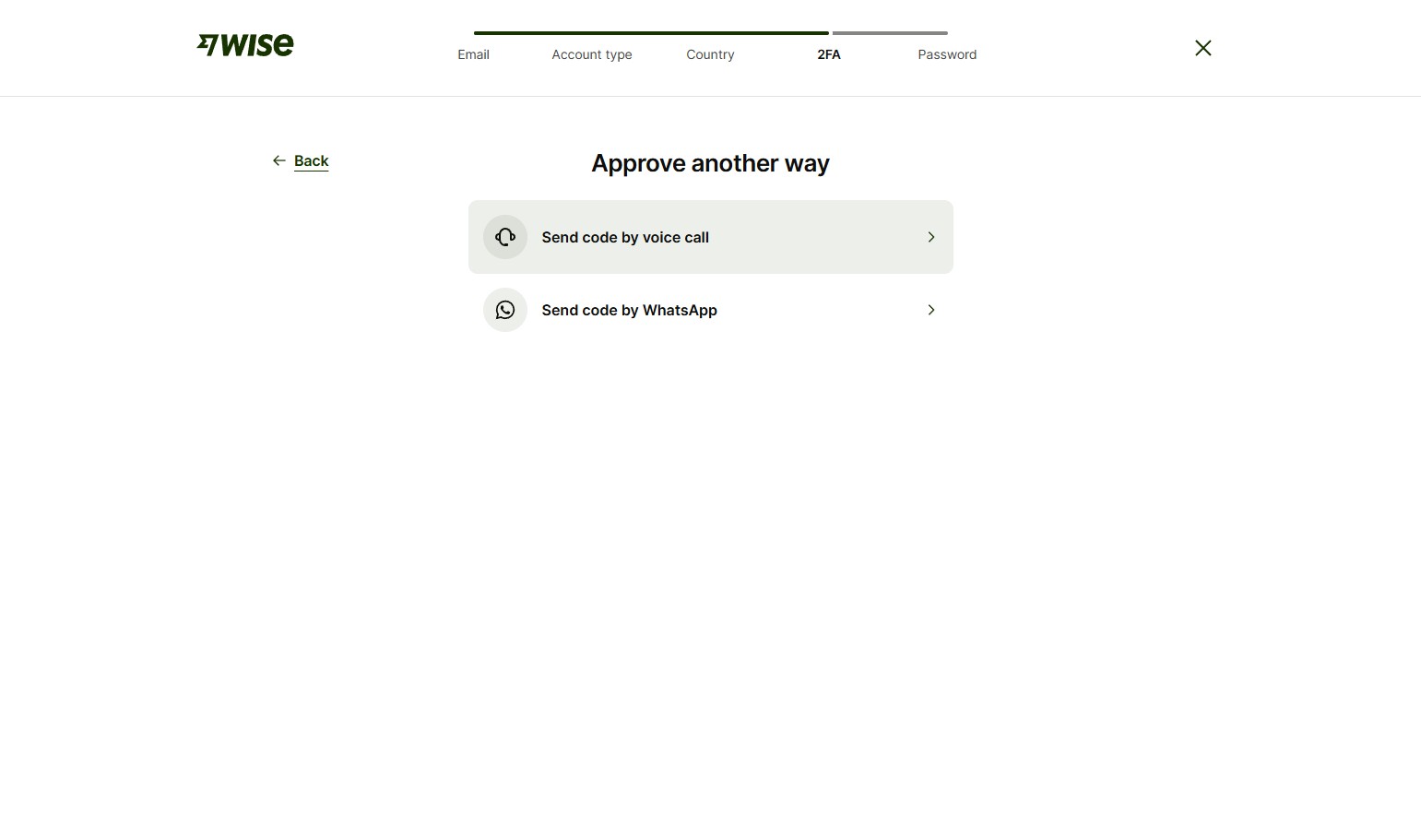Select the Password step
Image resolution: width=1421 pixels, height=840 pixels.
click(947, 54)
